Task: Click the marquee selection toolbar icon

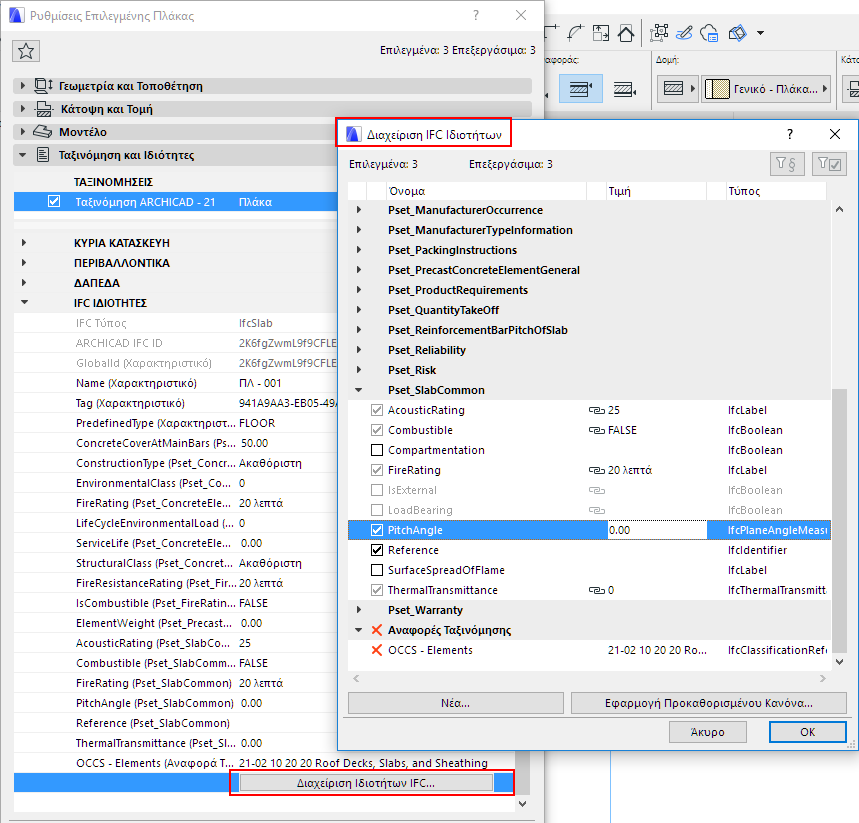Action: (659, 33)
